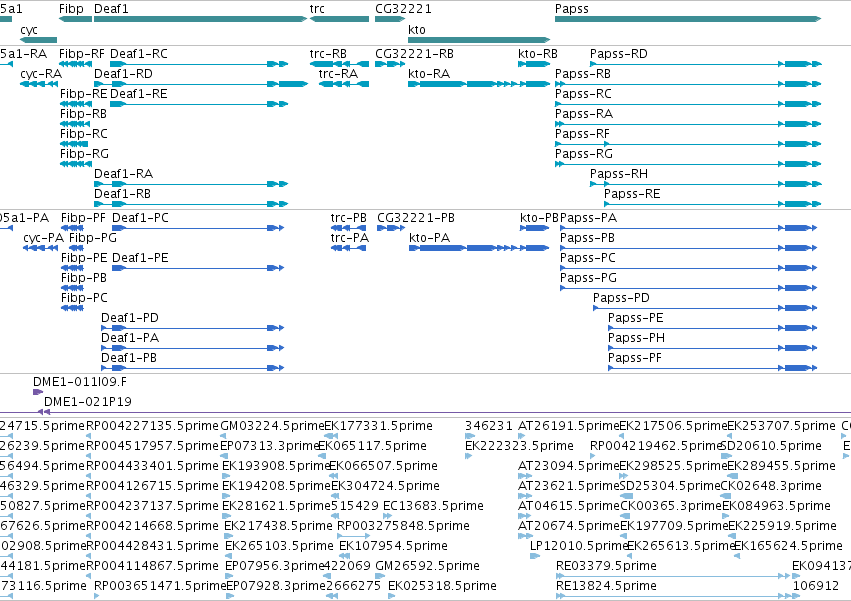Select the Papss gene label

coord(571,9)
